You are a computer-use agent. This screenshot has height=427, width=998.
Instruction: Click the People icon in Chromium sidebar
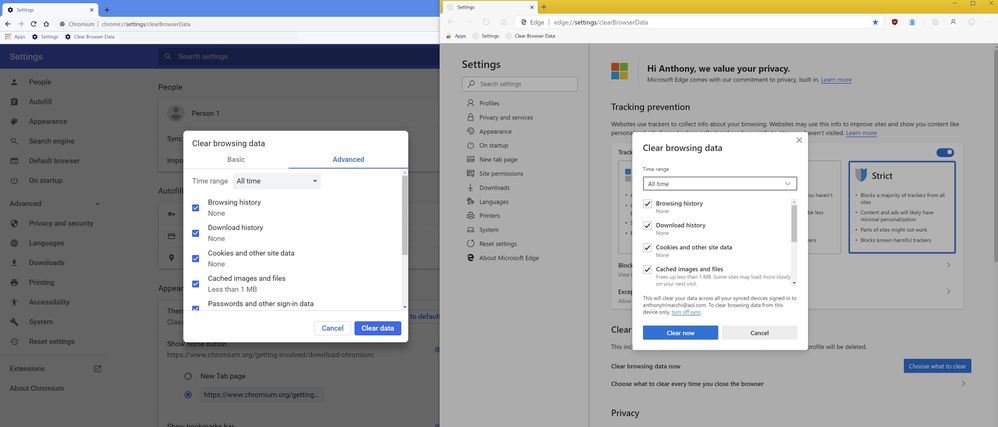tap(14, 82)
